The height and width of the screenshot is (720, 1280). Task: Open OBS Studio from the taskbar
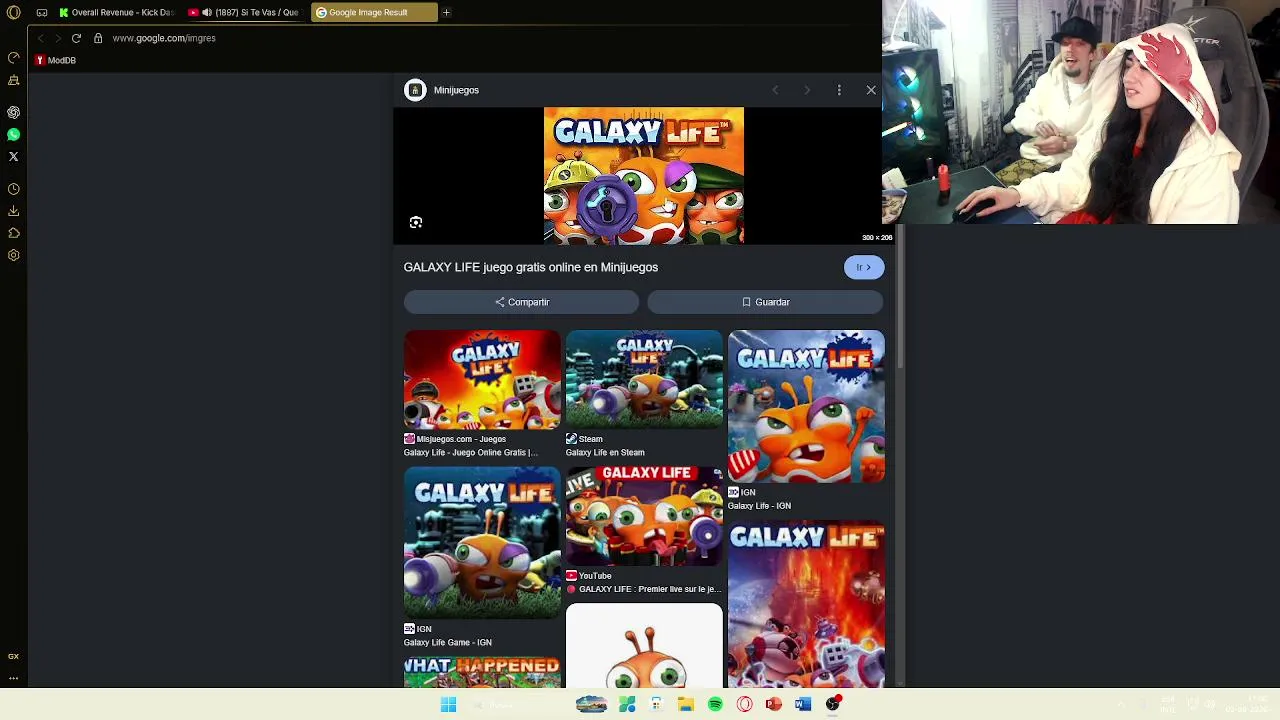coord(833,705)
